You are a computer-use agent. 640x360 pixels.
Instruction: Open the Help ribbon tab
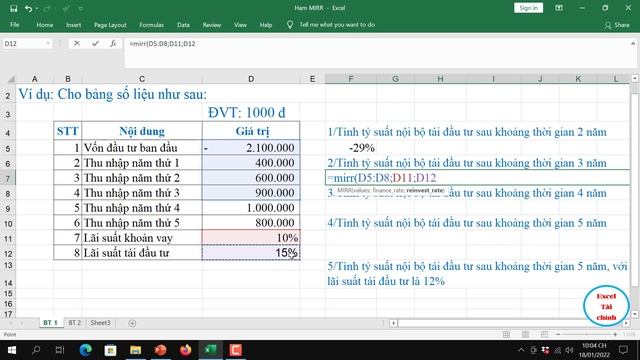tap(266, 25)
